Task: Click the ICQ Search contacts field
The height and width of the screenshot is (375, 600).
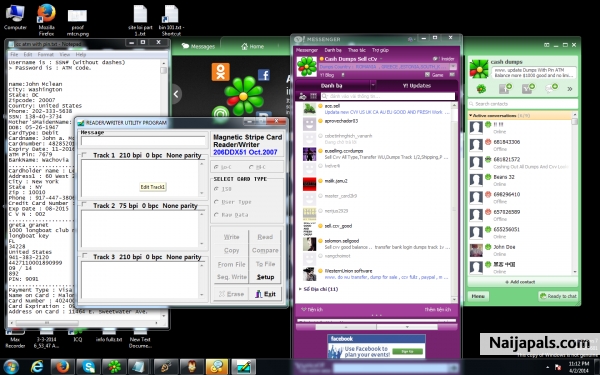Action: [523, 104]
